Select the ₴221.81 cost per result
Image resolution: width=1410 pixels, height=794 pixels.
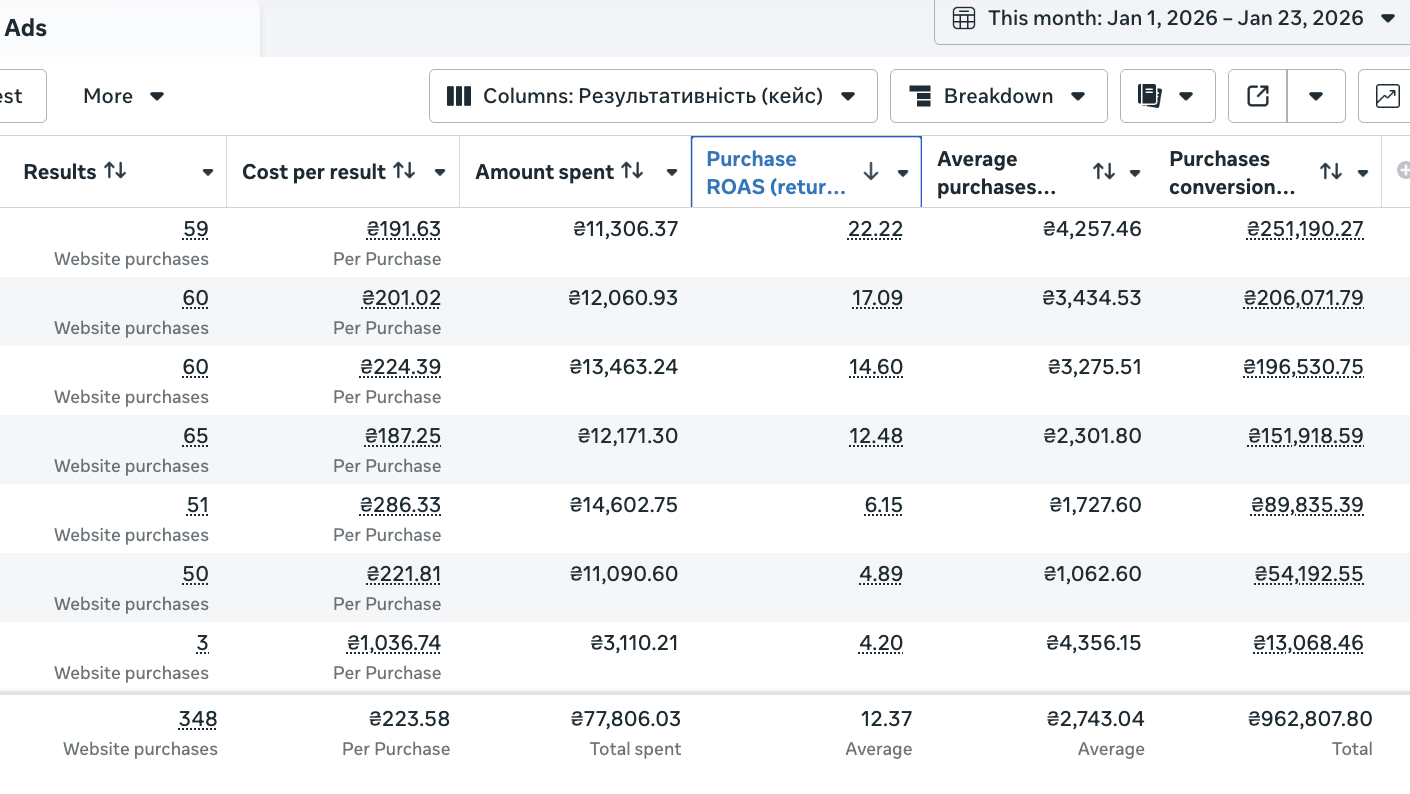pos(404,574)
